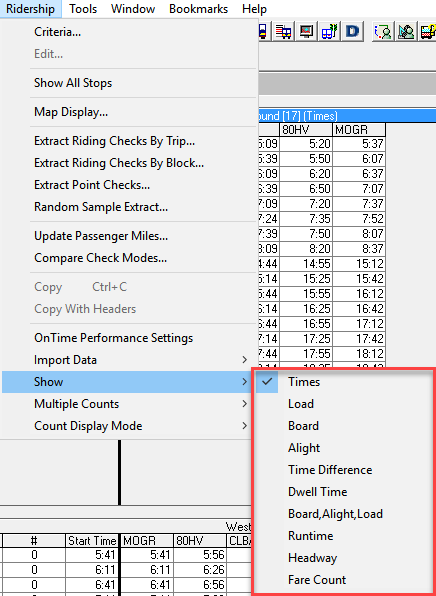The width and height of the screenshot is (436, 596).
Task: Click the 14:55 time cell
Action: (306, 264)
